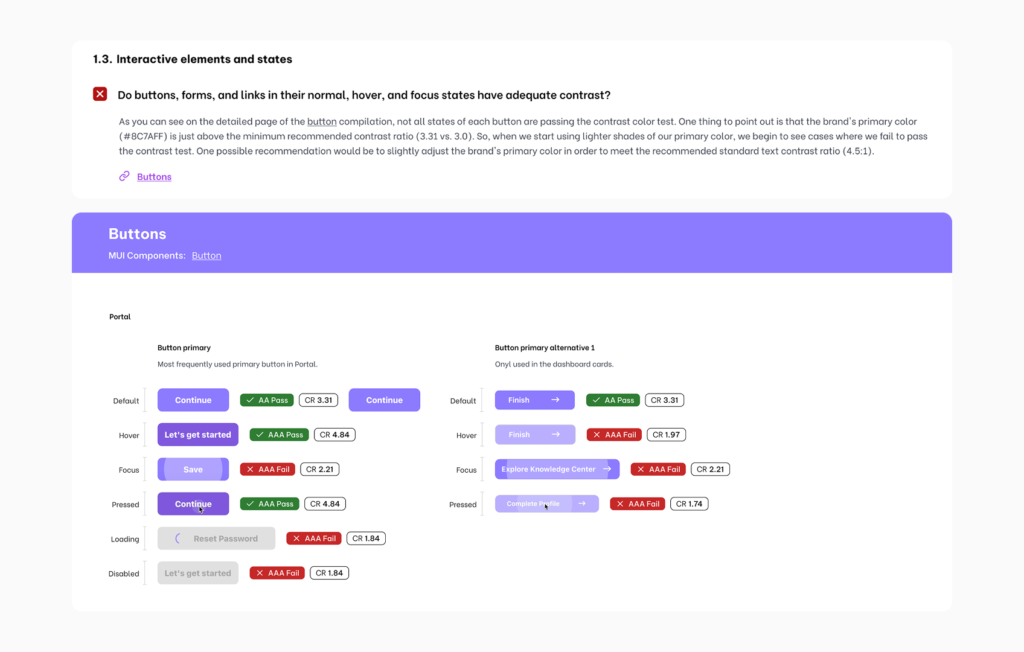Click the arrow in Explore Knowledge Center button
This screenshot has height=652, width=1024.
click(605, 468)
